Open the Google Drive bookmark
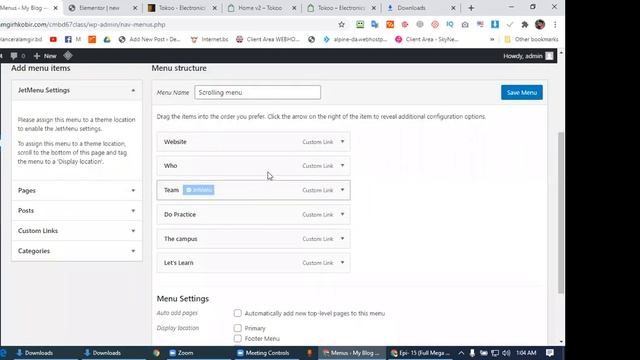The height and width of the screenshot is (360, 640). (x=107, y=40)
